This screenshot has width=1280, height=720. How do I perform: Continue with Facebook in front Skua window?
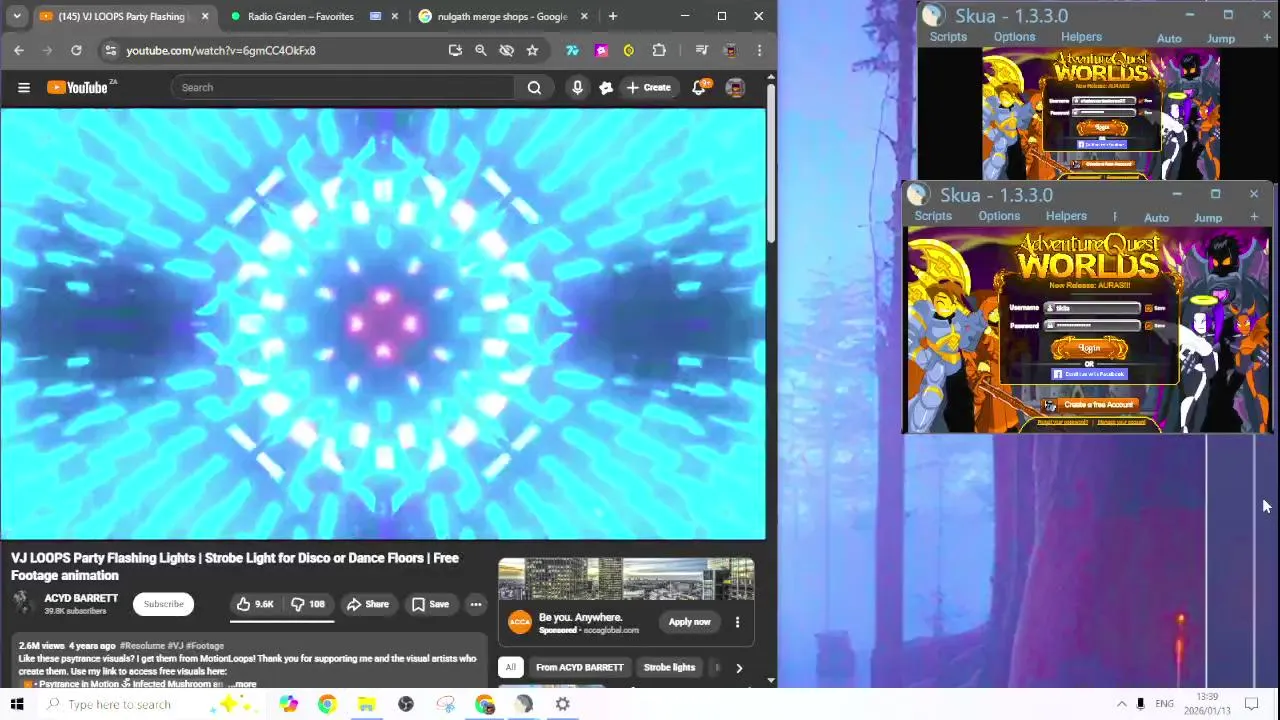pyautogui.click(x=1089, y=374)
